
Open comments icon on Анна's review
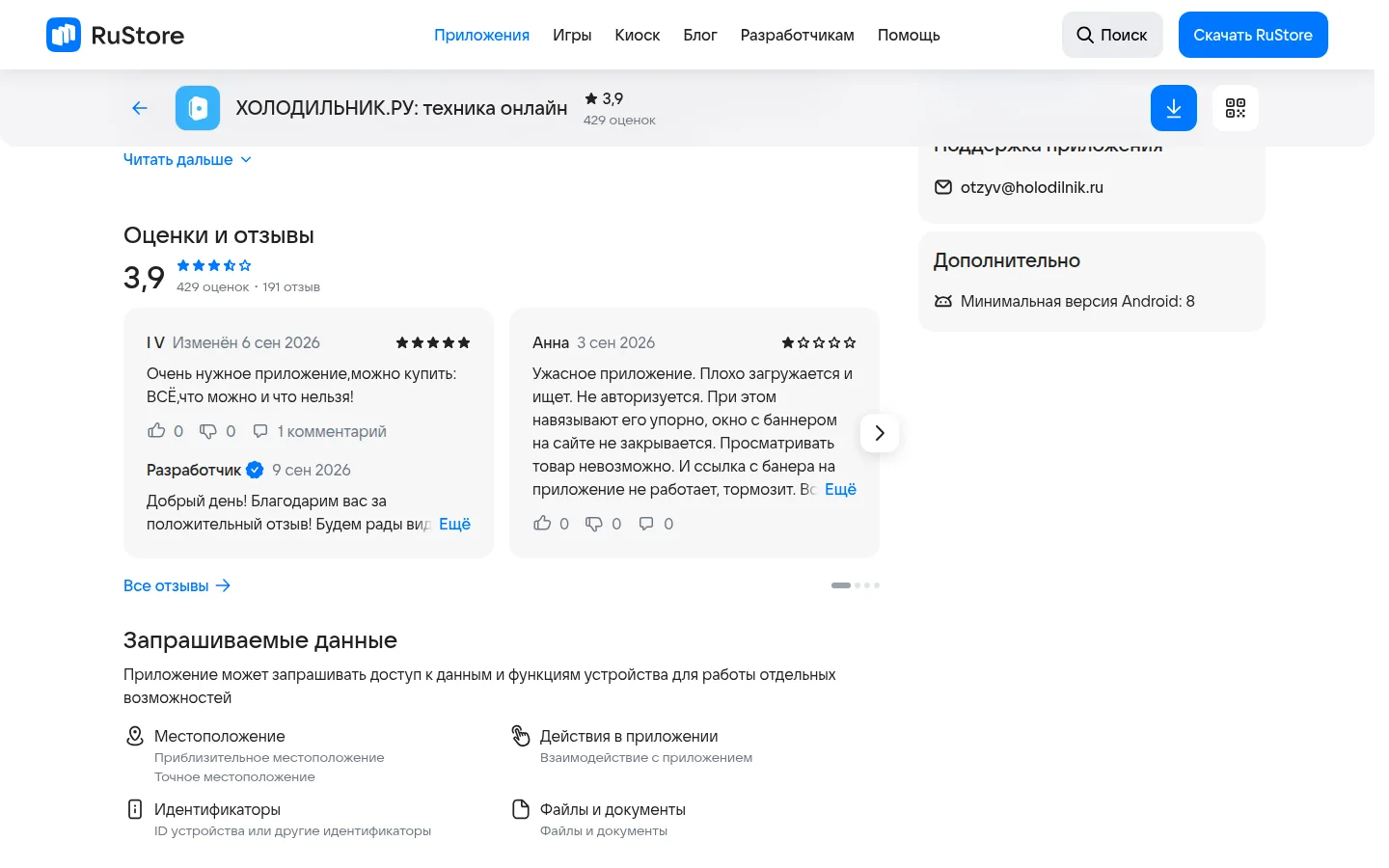pyautogui.click(x=646, y=524)
